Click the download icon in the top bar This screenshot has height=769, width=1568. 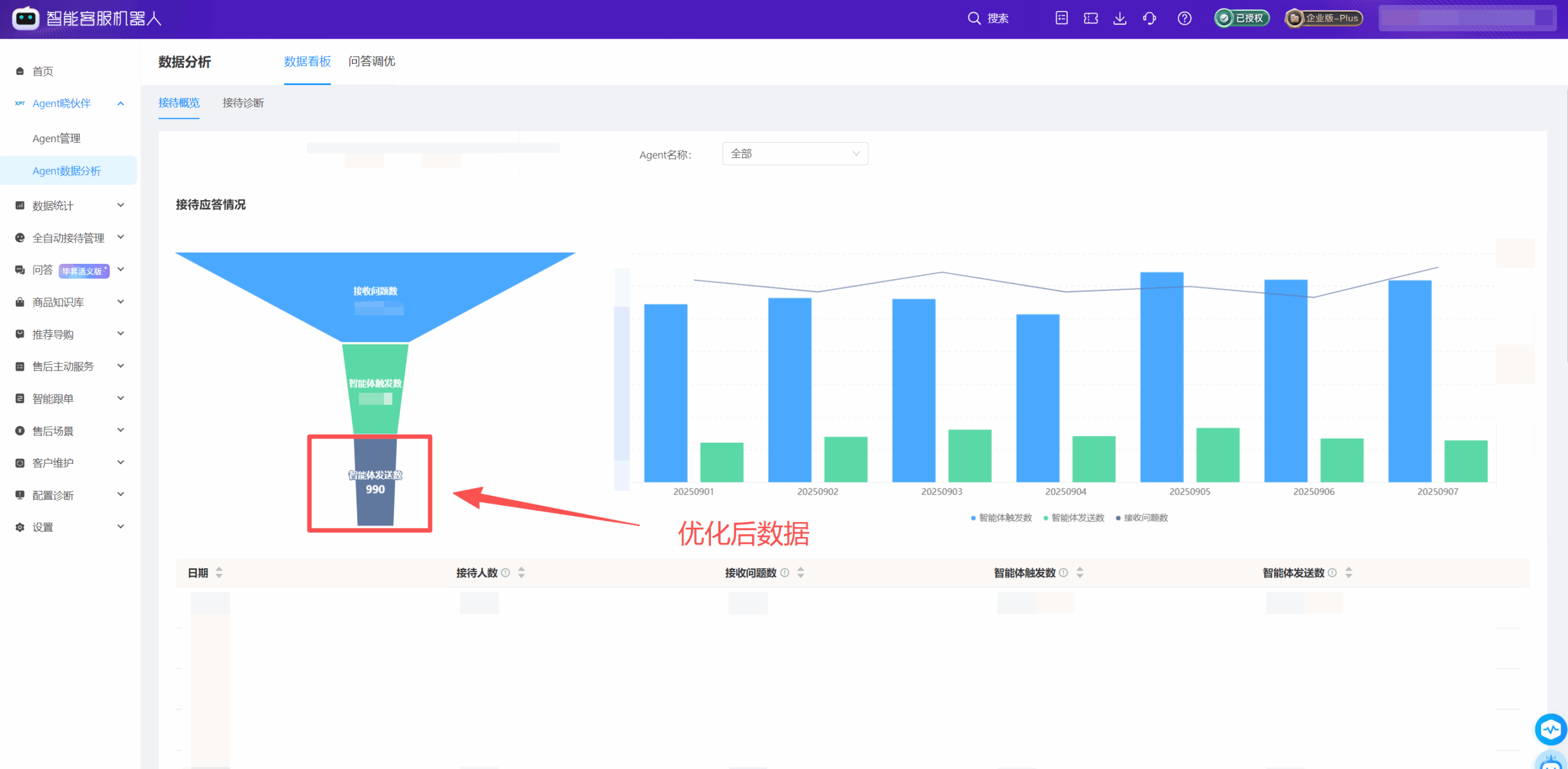[x=1120, y=18]
